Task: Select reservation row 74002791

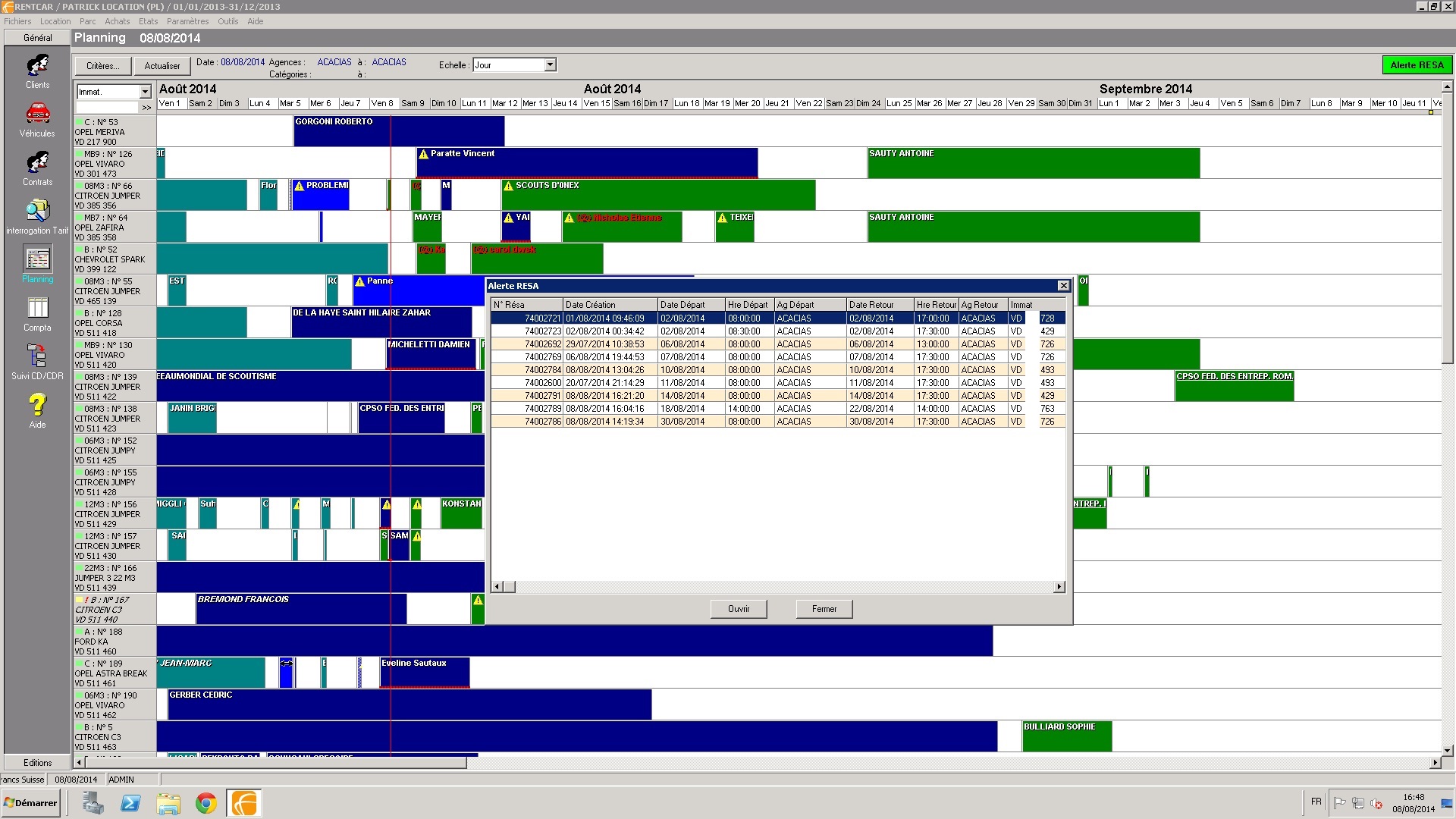Action: pos(778,396)
